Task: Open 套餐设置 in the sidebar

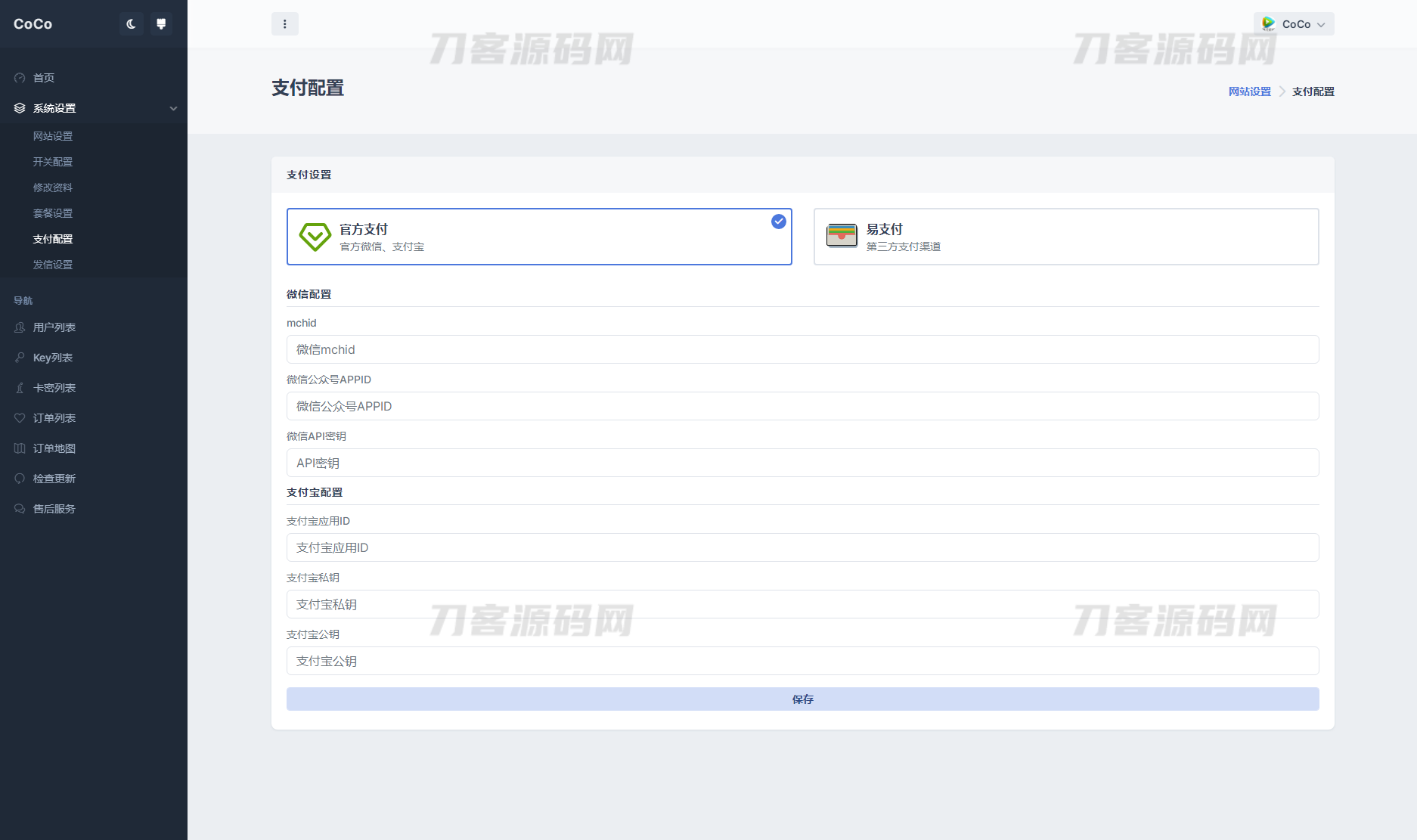Action: click(x=53, y=213)
